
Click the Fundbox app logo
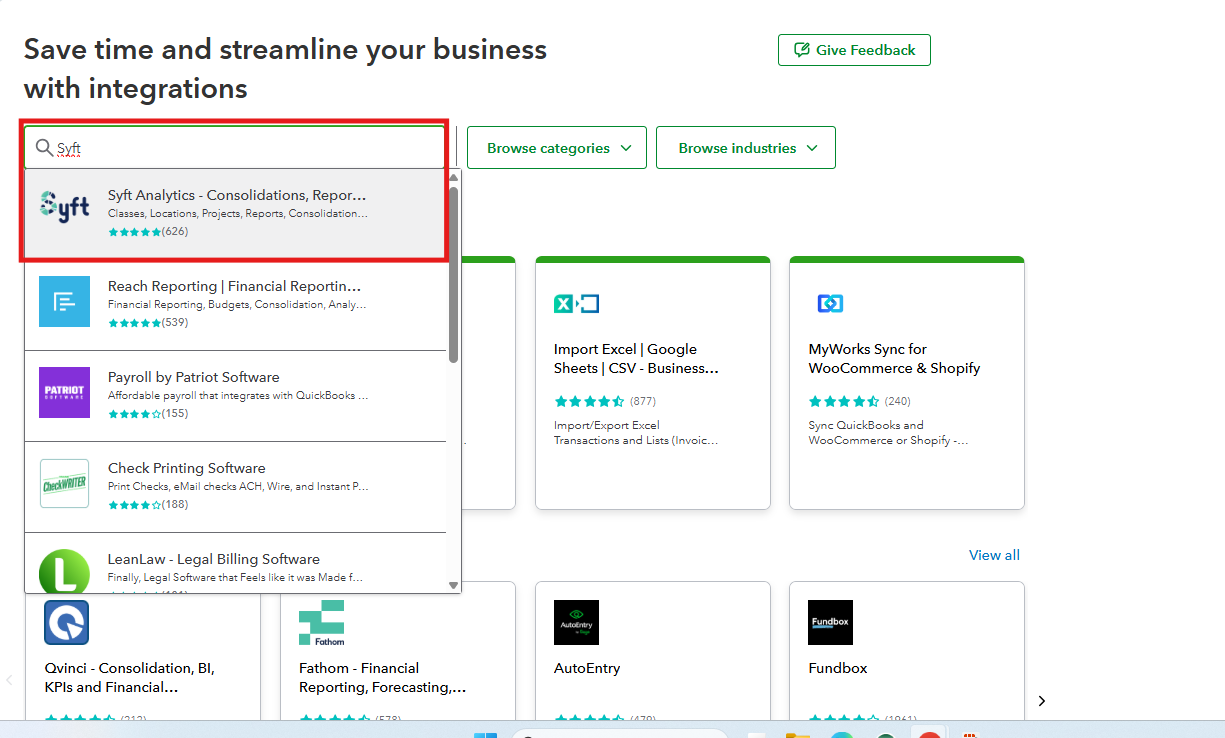(x=830, y=622)
